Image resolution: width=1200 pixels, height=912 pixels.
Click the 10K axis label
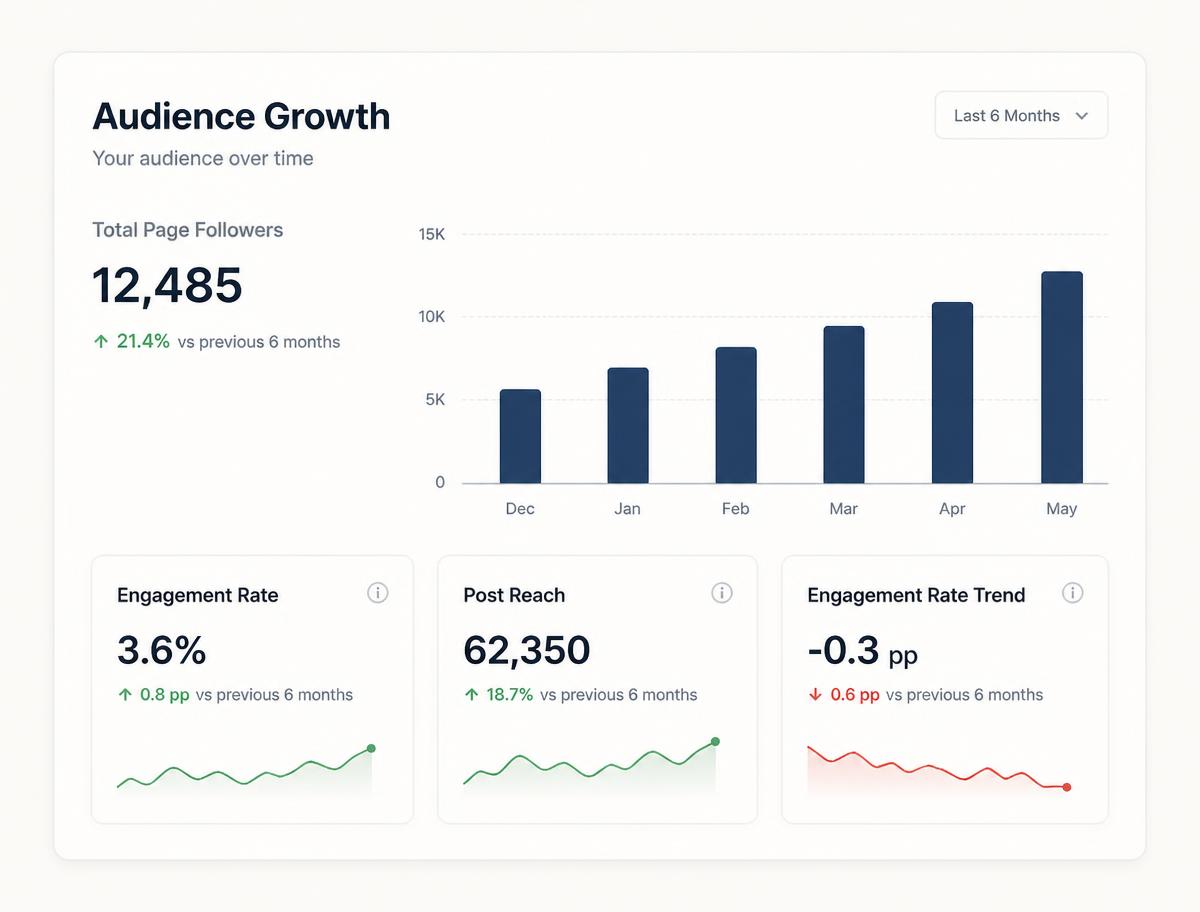click(432, 317)
